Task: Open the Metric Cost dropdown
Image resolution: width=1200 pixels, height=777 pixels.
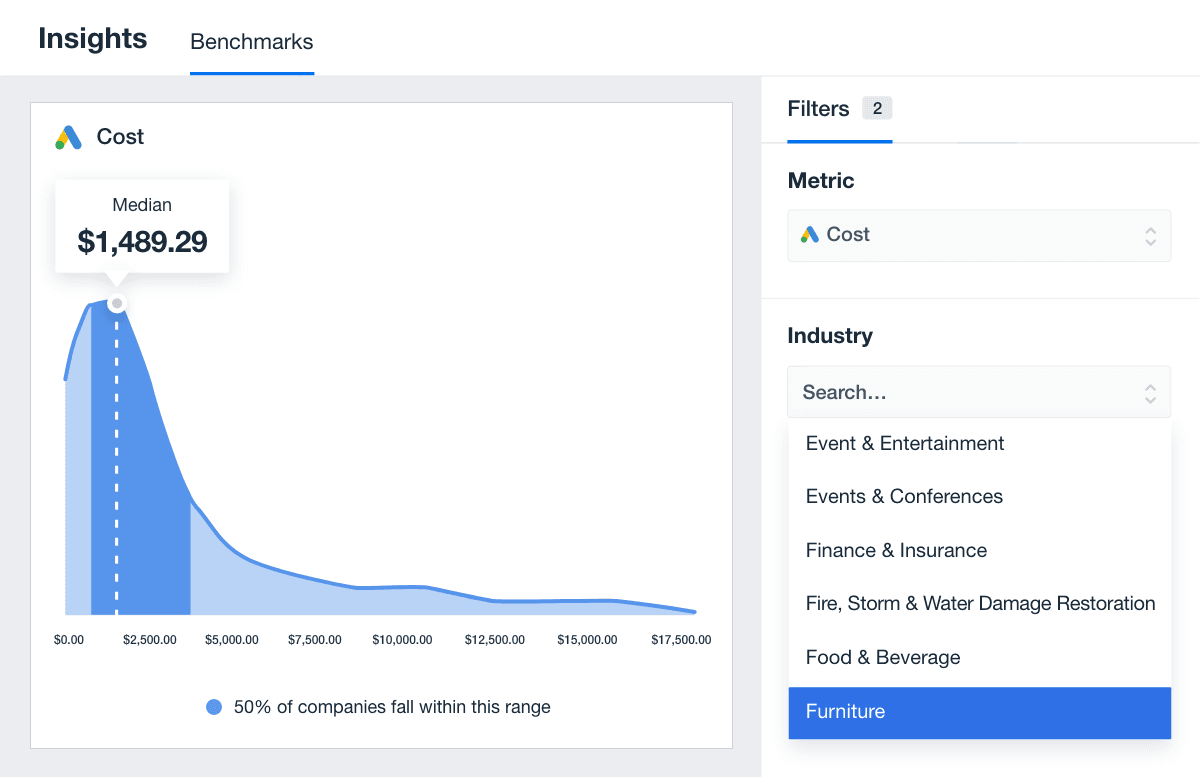Action: [x=978, y=236]
